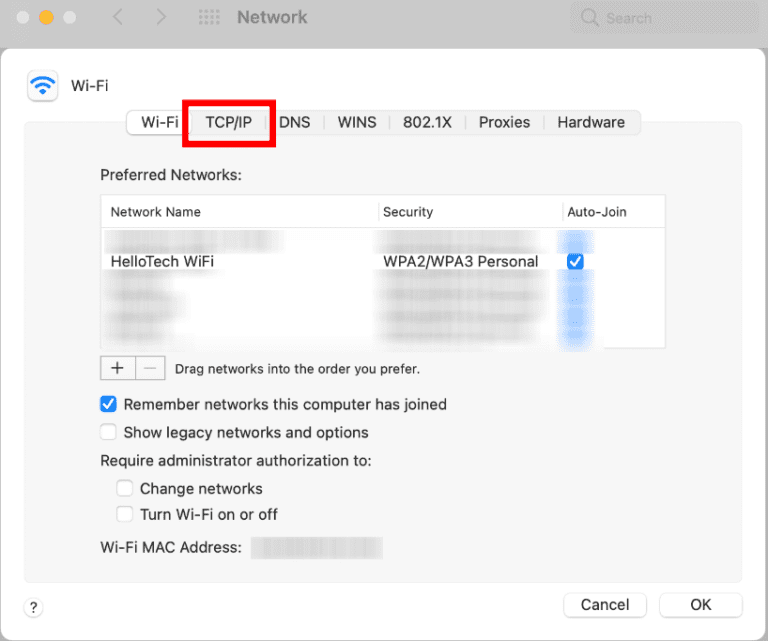Open help with the question mark button

click(33, 608)
